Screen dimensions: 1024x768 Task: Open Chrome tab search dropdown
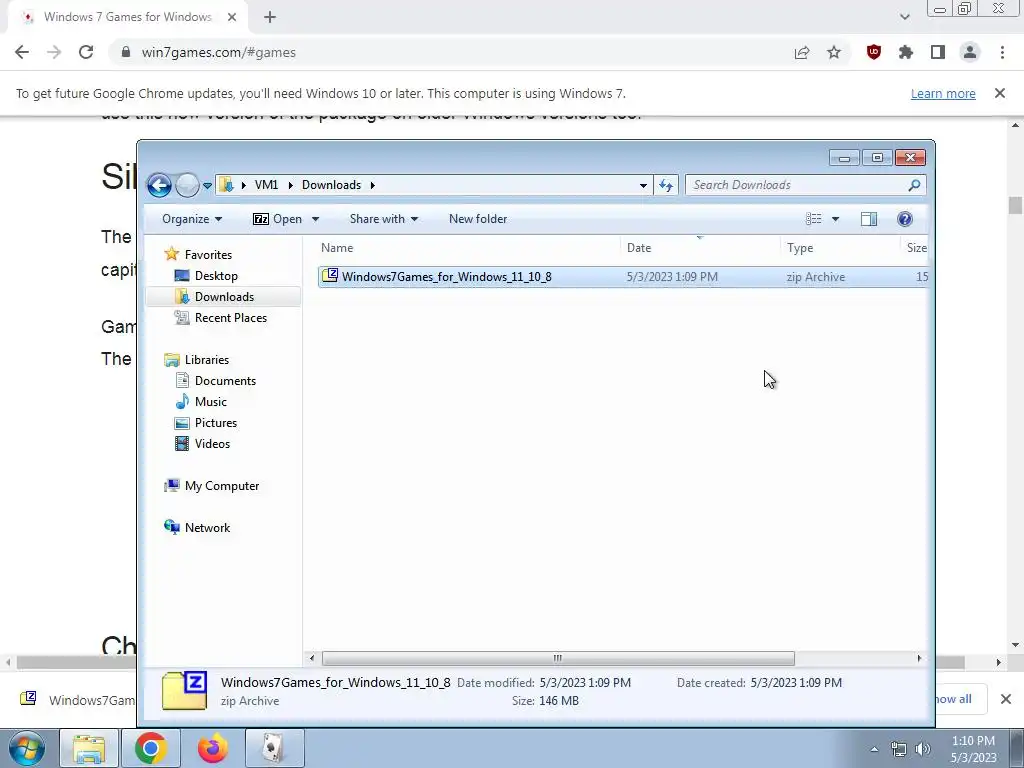pos(904,17)
